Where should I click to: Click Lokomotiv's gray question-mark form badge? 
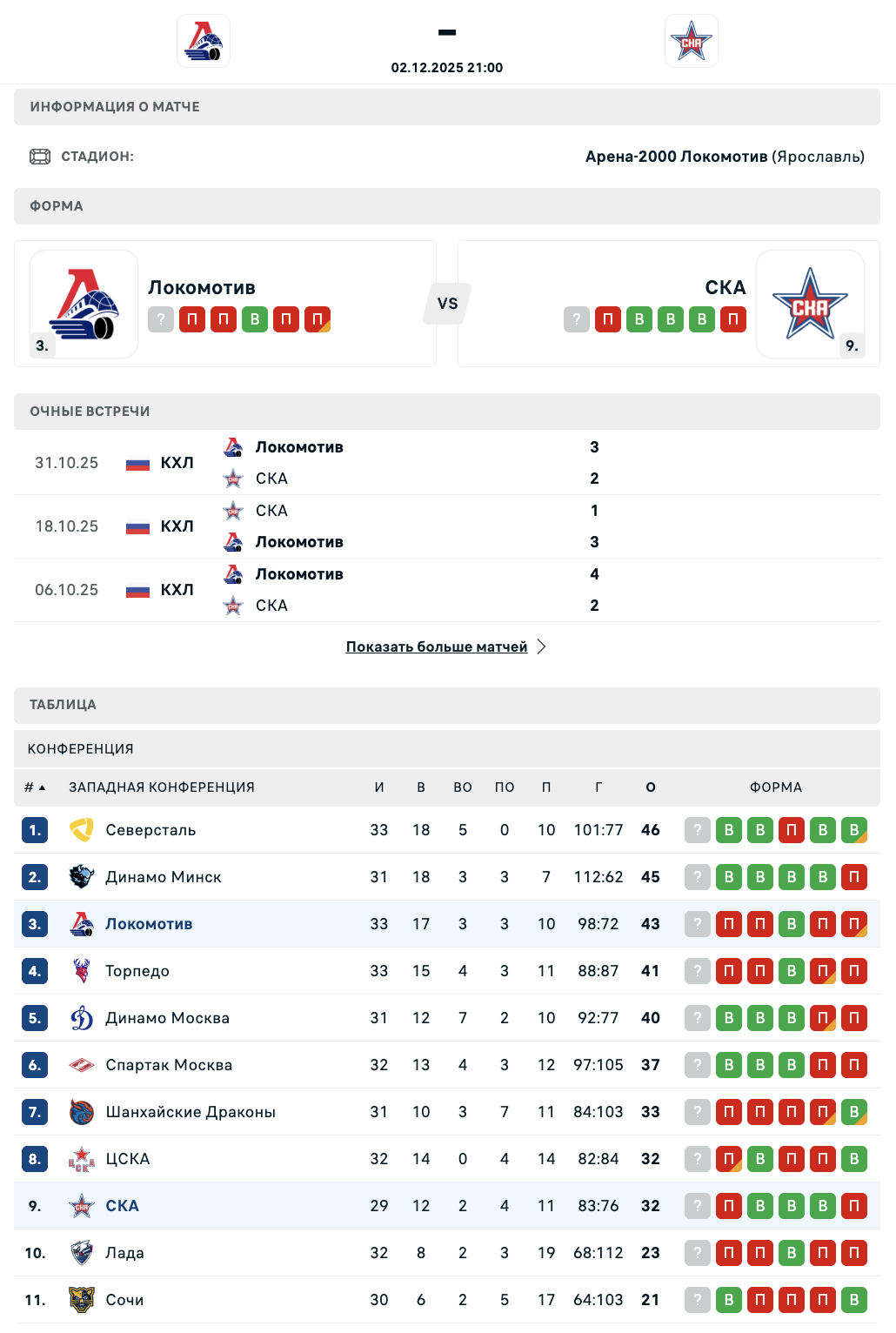tap(161, 319)
